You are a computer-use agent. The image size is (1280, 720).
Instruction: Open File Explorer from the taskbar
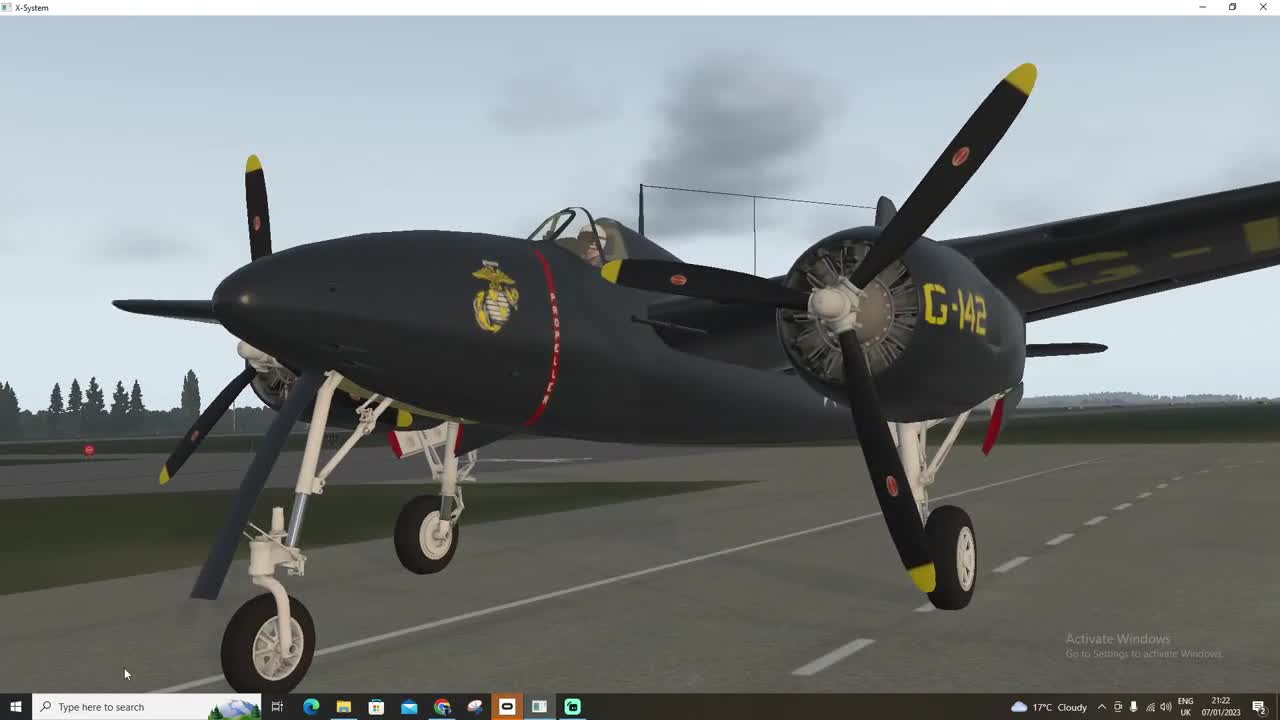[343, 707]
